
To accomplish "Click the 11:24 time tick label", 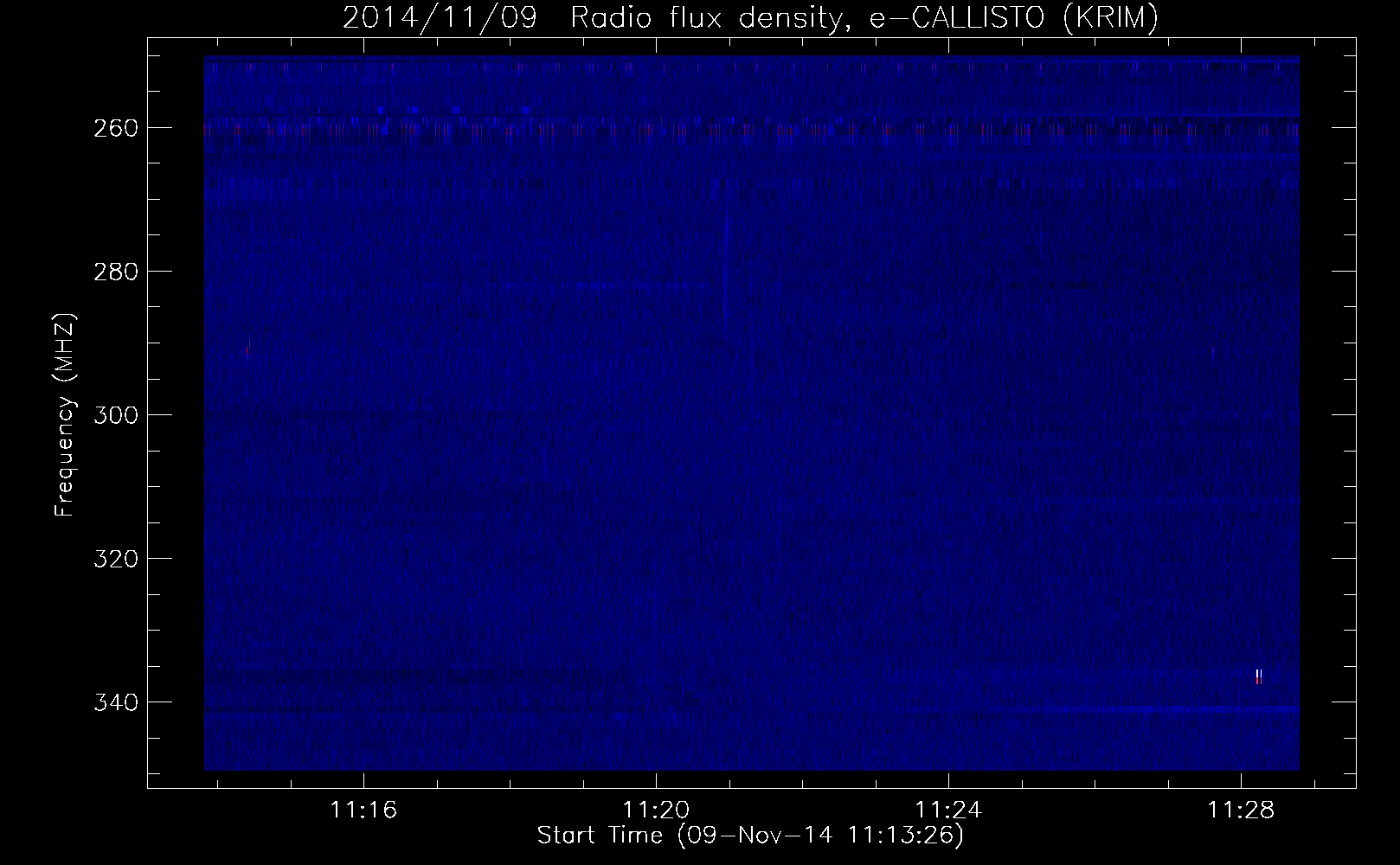I will point(949,811).
